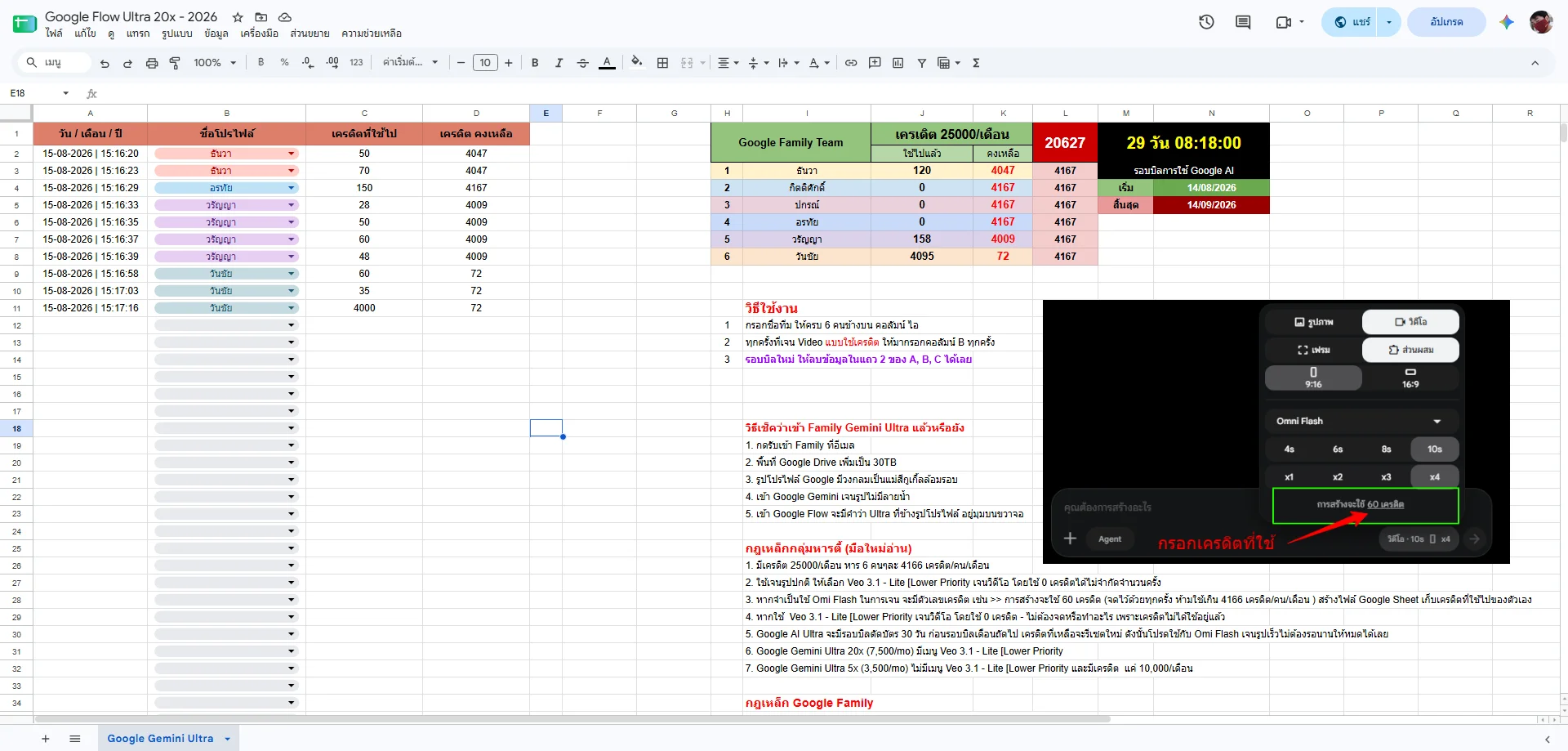Open the share options dropdown arrow
The height and width of the screenshot is (751, 1568).
[1389, 22]
